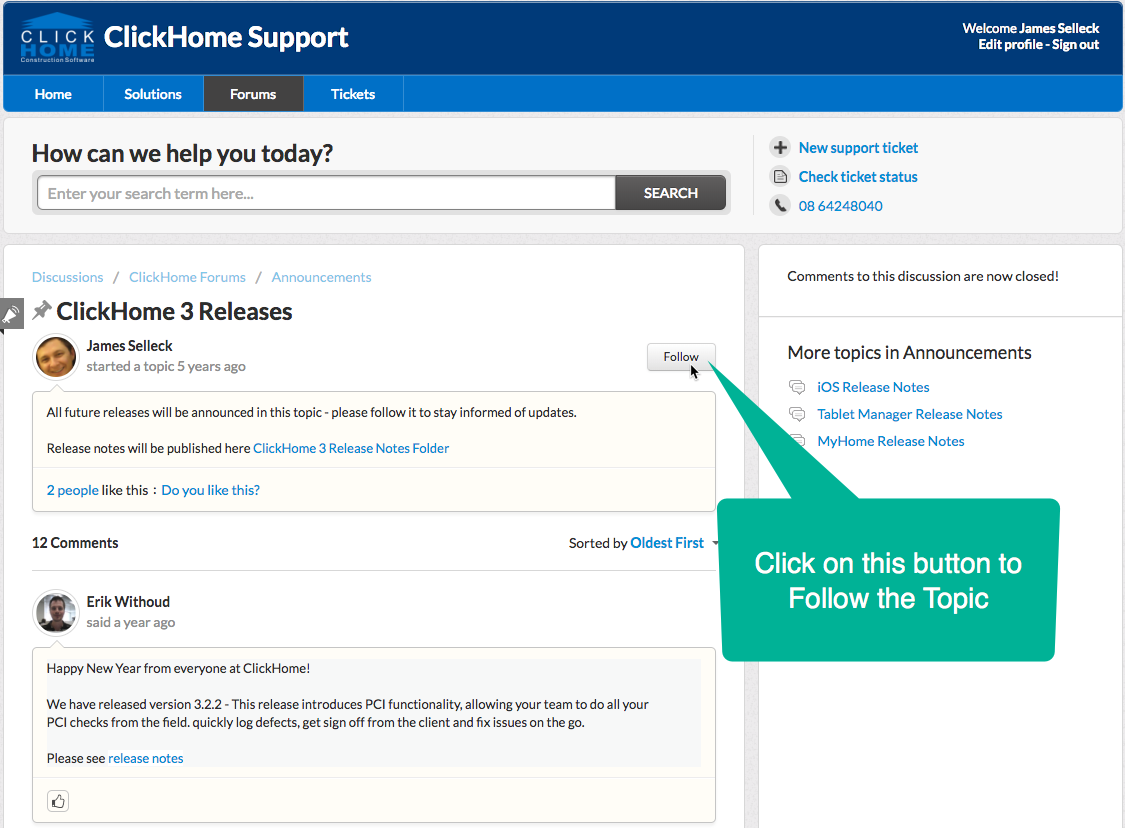Select the phone icon next to 08 64248040
The width and height of the screenshot is (1125, 828).
779,205
